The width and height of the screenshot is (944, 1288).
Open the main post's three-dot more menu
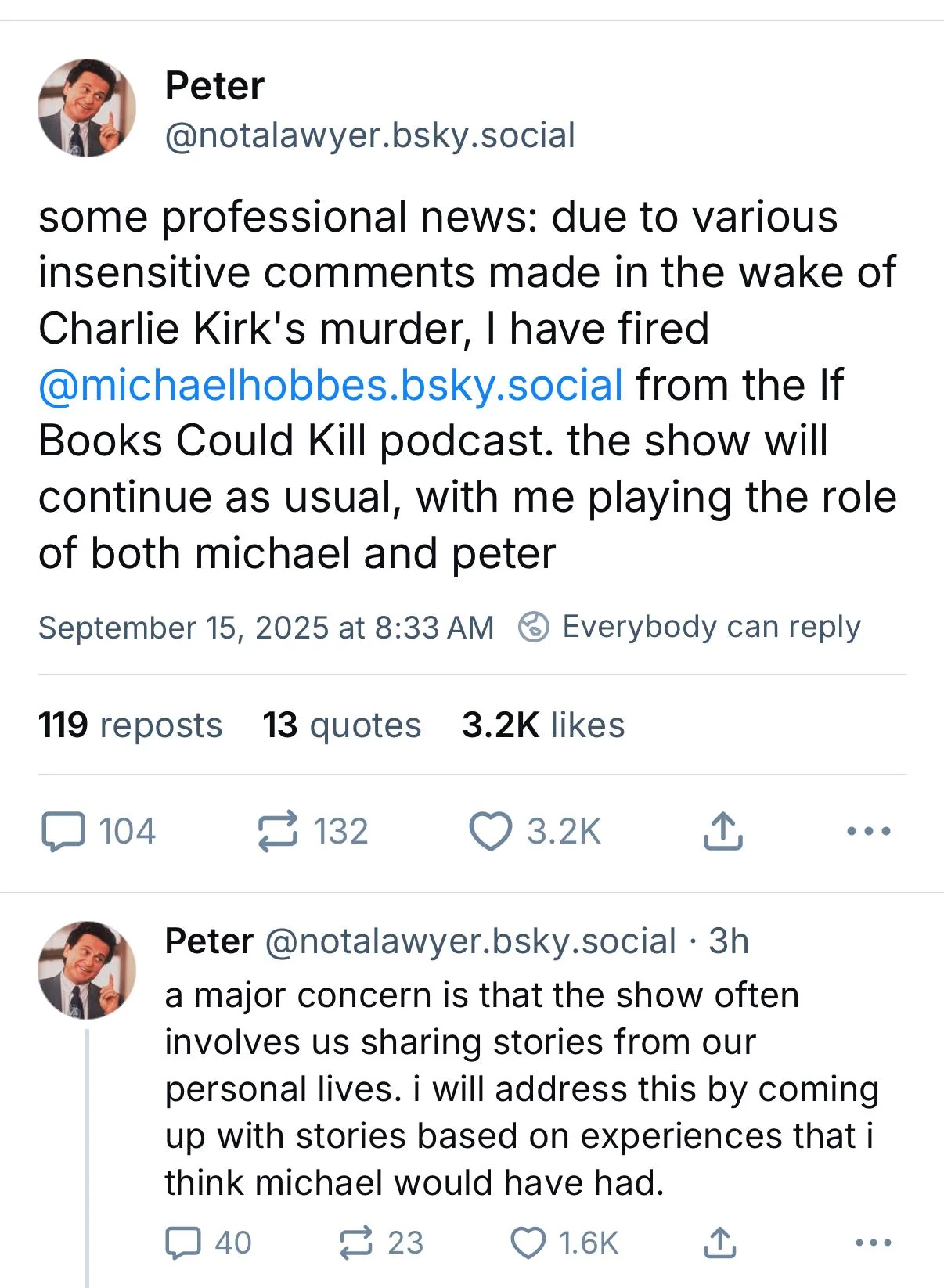(869, 831)
